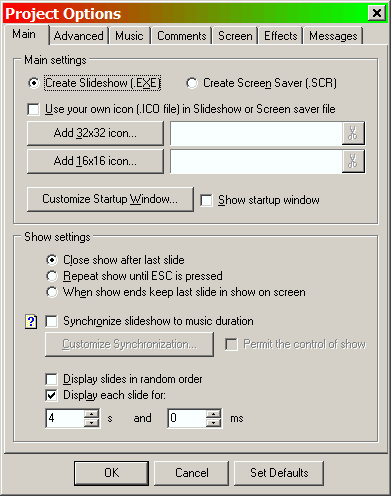Open the Advanced tab
This screenshot has width=391, height=496.
[x=79, y=36]
